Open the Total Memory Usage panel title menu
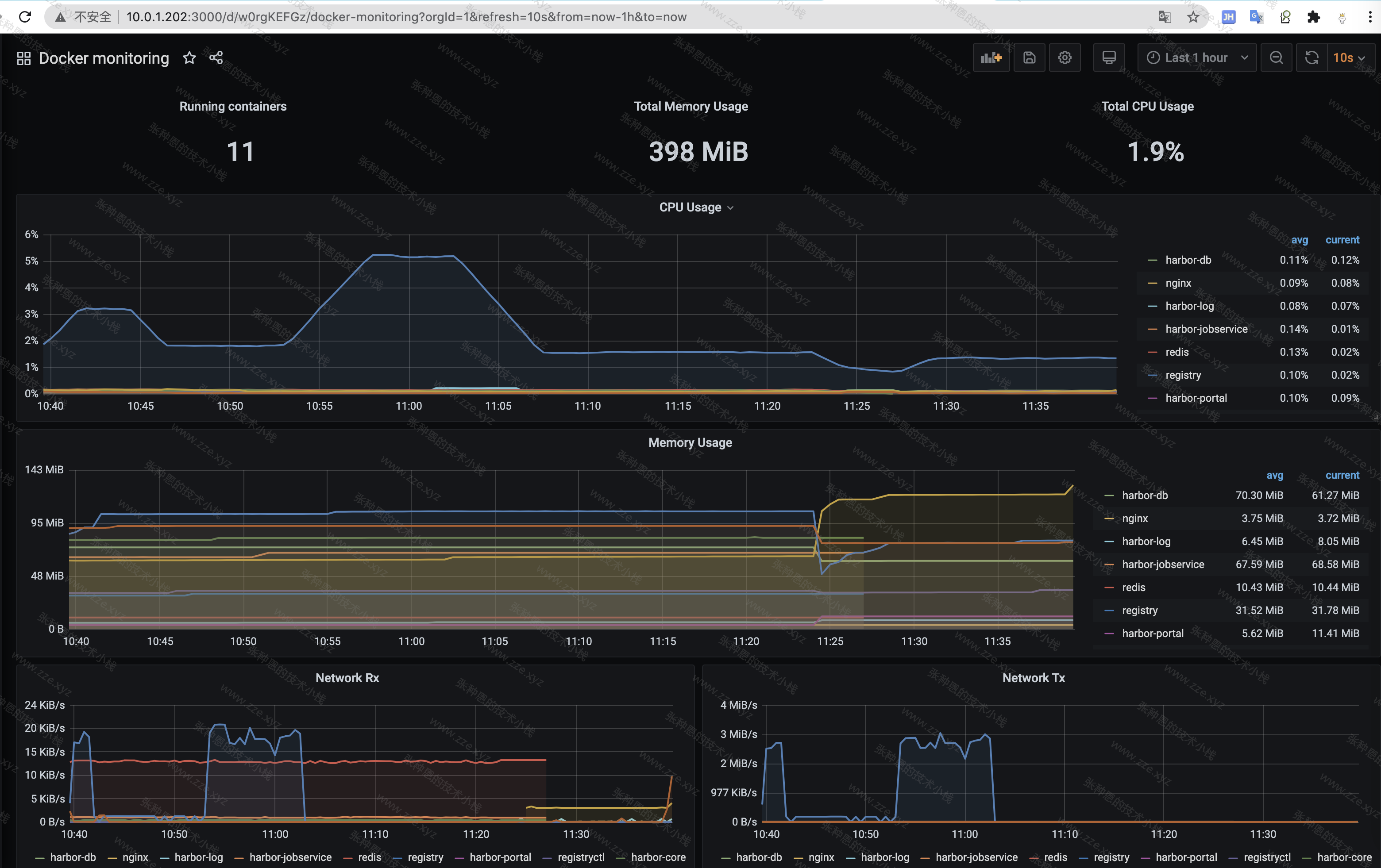Viewport: 1381px width, 868px height. (690, 106)
